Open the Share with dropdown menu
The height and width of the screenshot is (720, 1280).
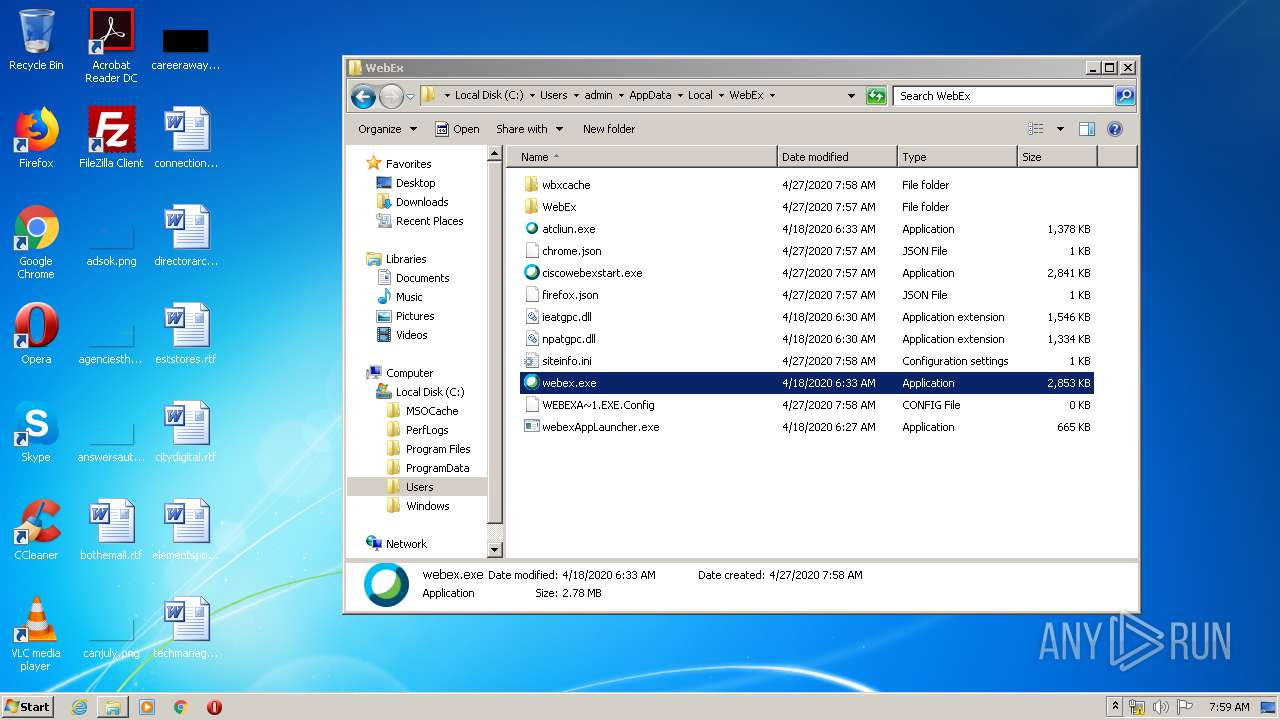tap(530, 129)
